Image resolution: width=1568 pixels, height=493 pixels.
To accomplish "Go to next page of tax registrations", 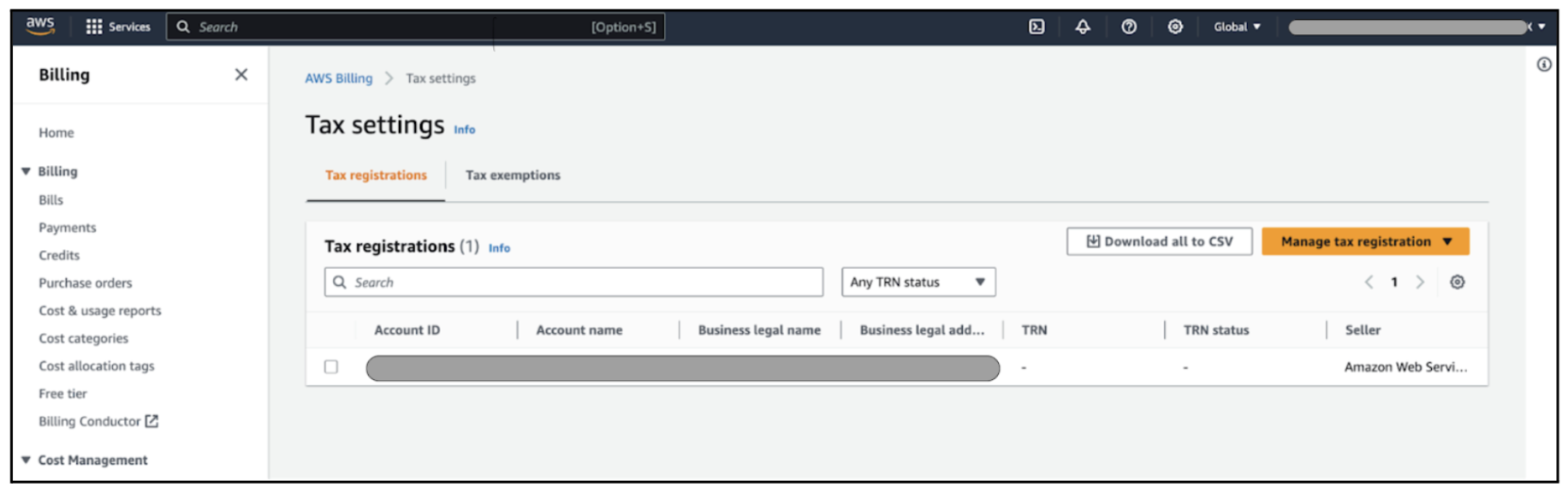I will click(x=1420, y=282).
